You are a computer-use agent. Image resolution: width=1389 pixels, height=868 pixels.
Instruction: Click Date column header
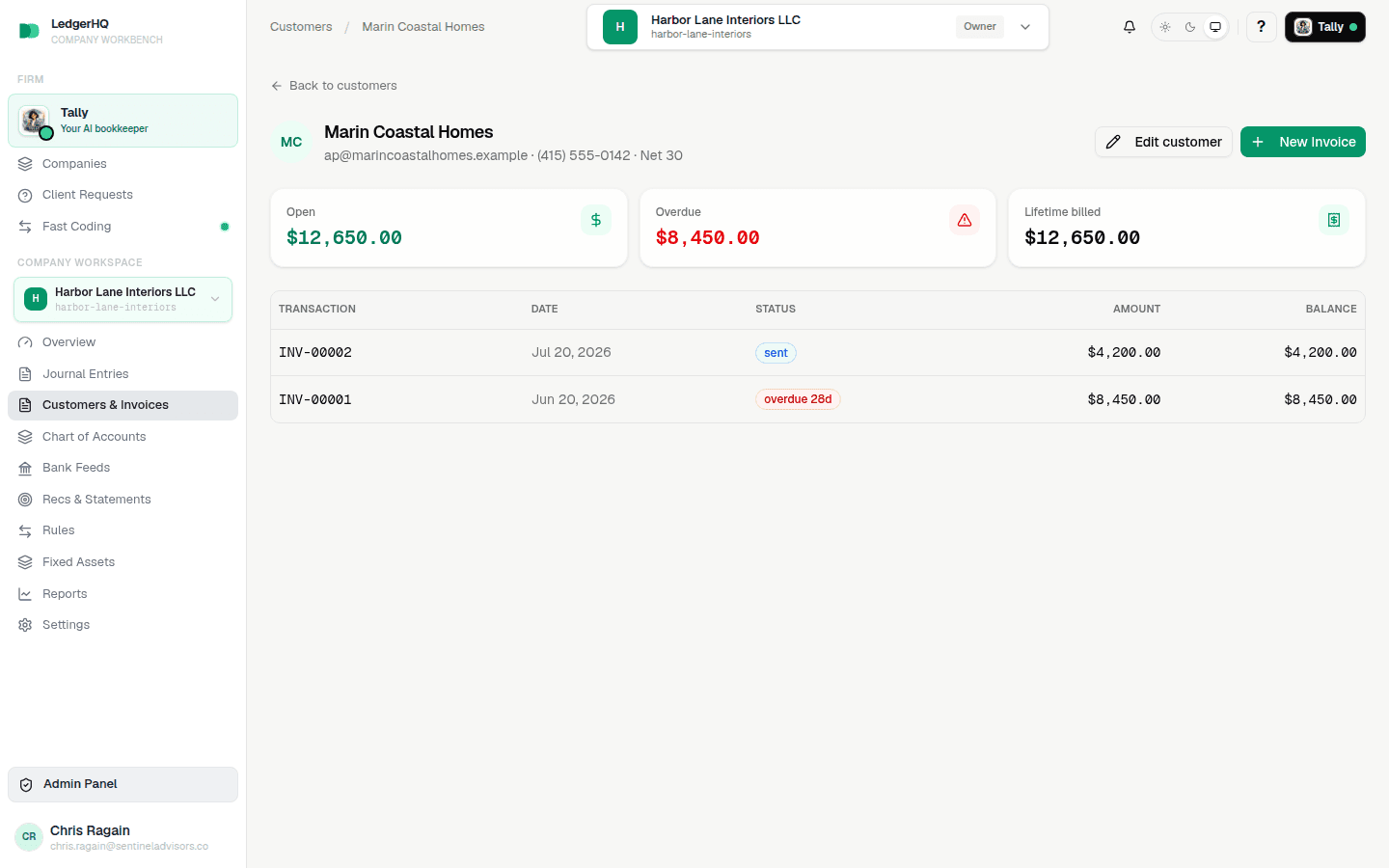[545, 309]
